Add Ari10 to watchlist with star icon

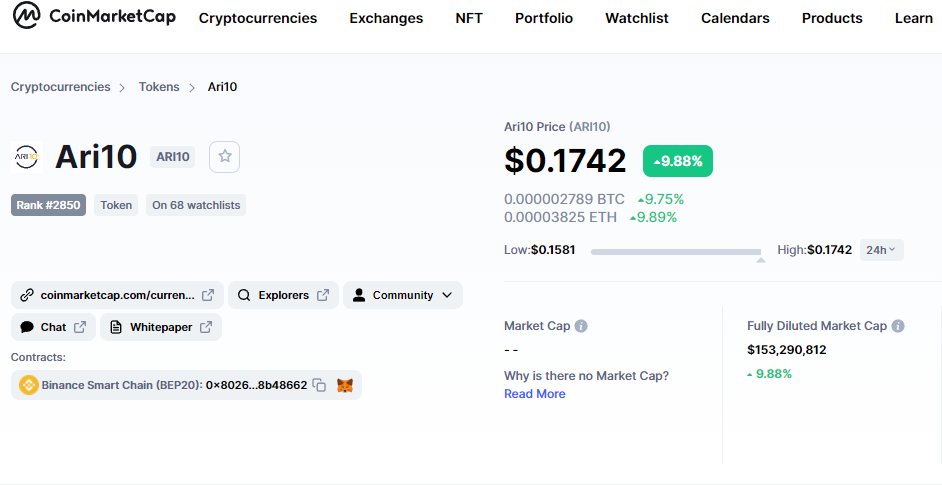[225, 157]
